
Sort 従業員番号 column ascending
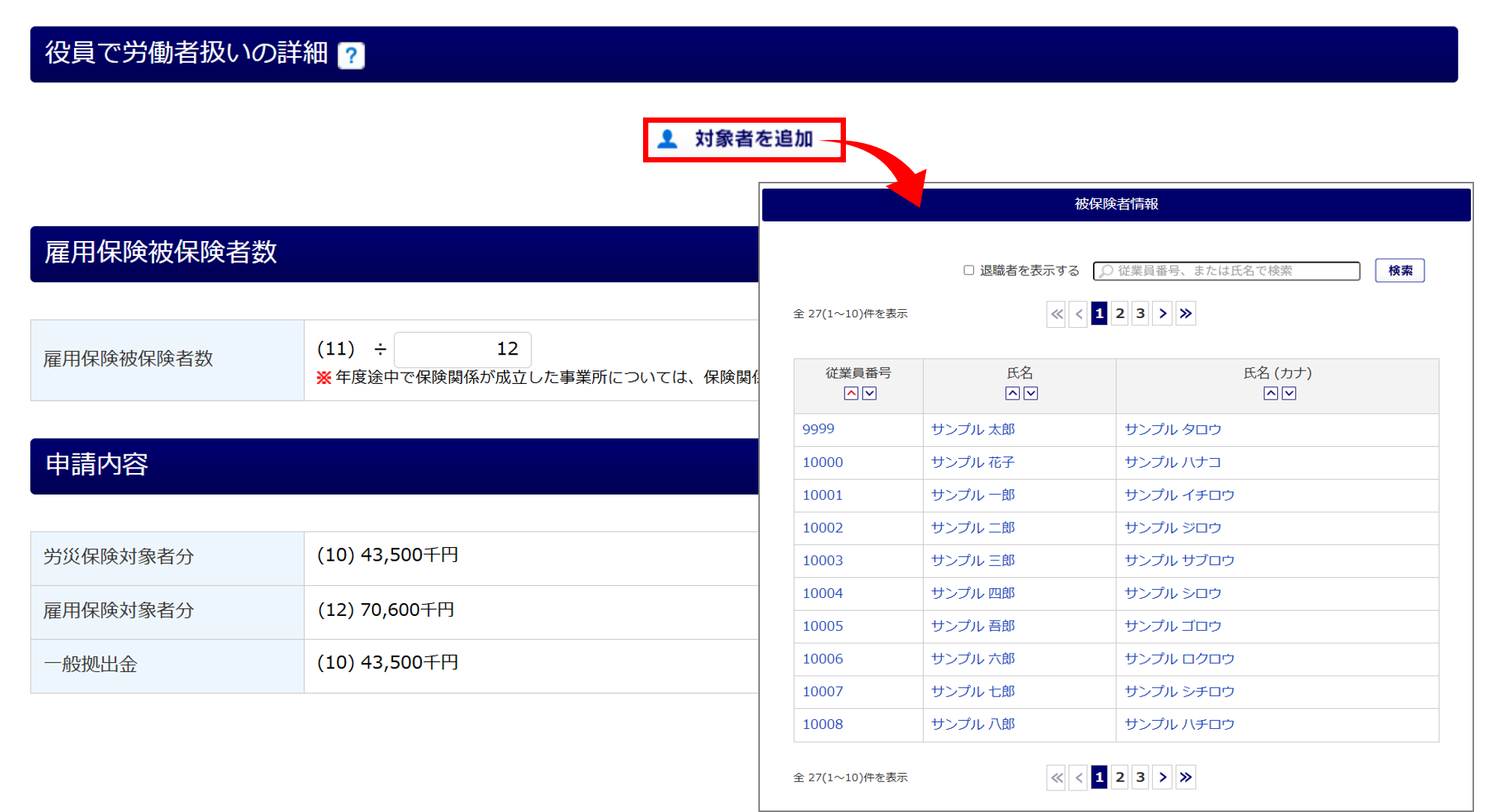[x=850, y=393]
